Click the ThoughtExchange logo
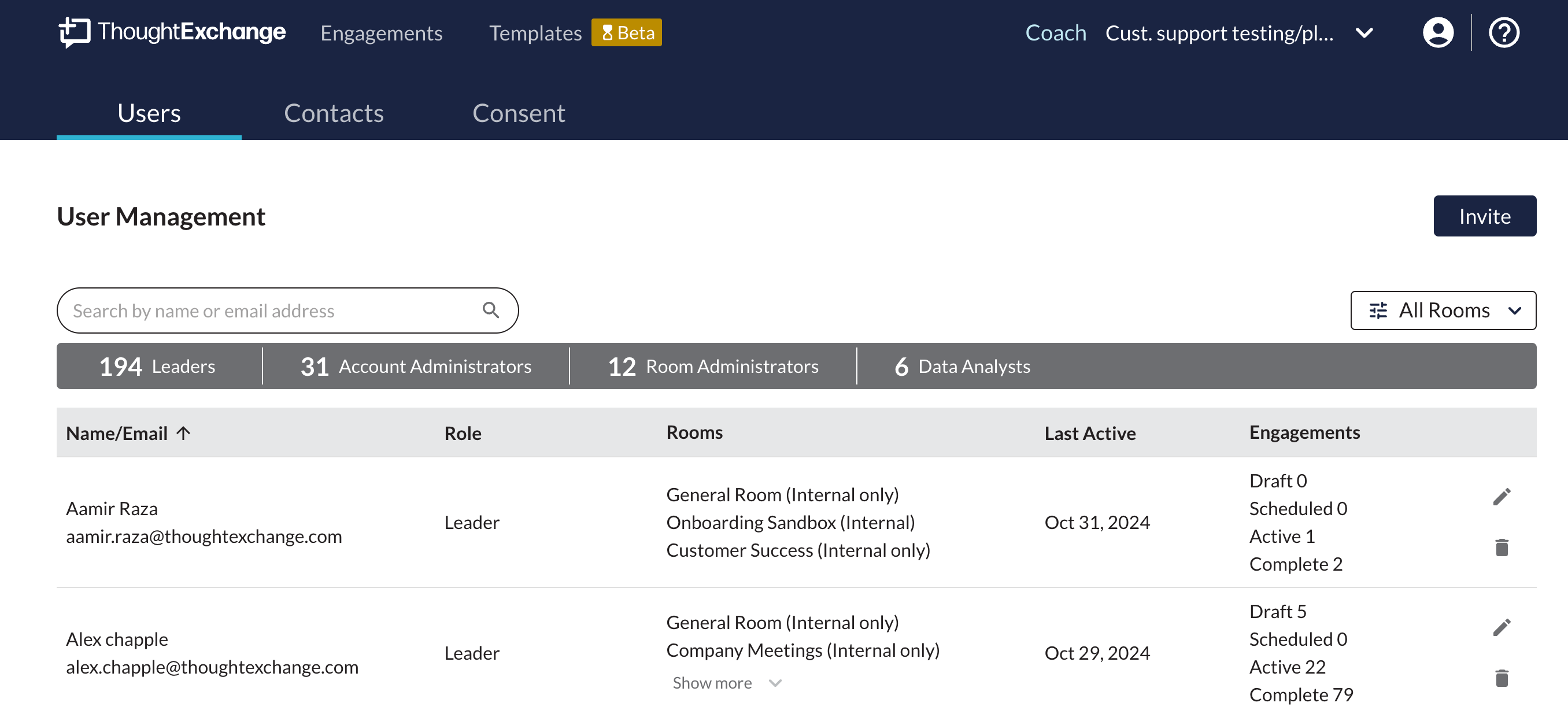Image resolution: width=1568 pixels, height=710 pixels. coord(172,32)
